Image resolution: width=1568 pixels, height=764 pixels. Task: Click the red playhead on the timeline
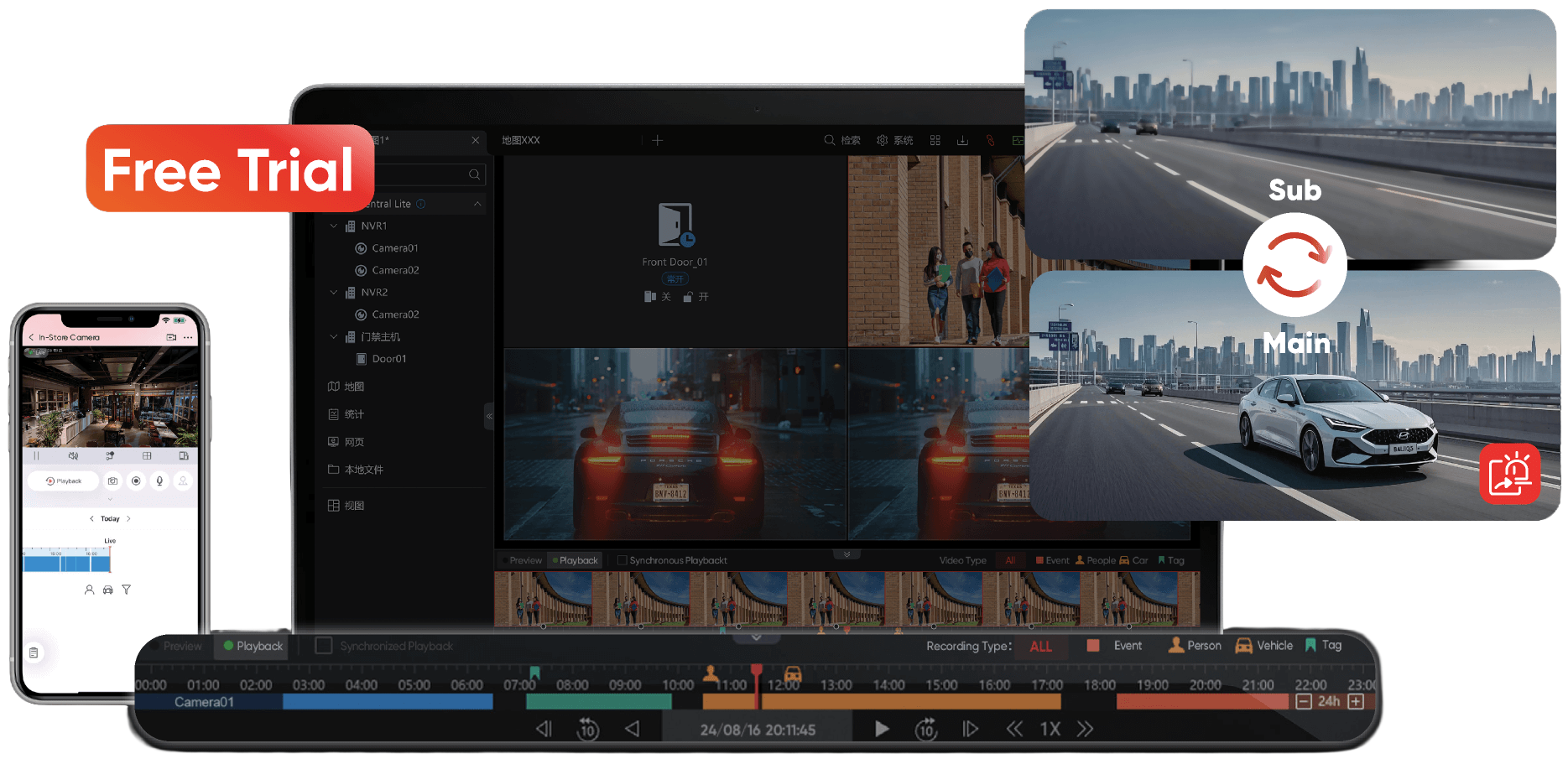[x=757, y=686]
